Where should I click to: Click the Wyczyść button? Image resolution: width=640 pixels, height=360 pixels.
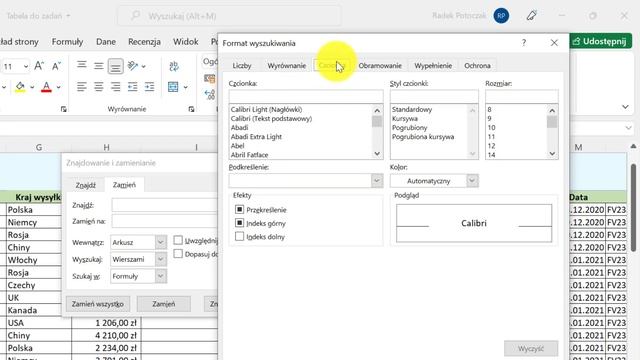pyautogui.click(x=531, y=349)
